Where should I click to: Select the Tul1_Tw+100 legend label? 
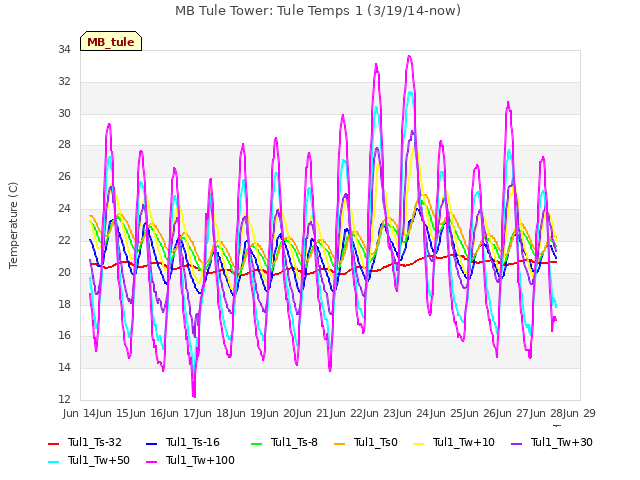pos(200,460)
